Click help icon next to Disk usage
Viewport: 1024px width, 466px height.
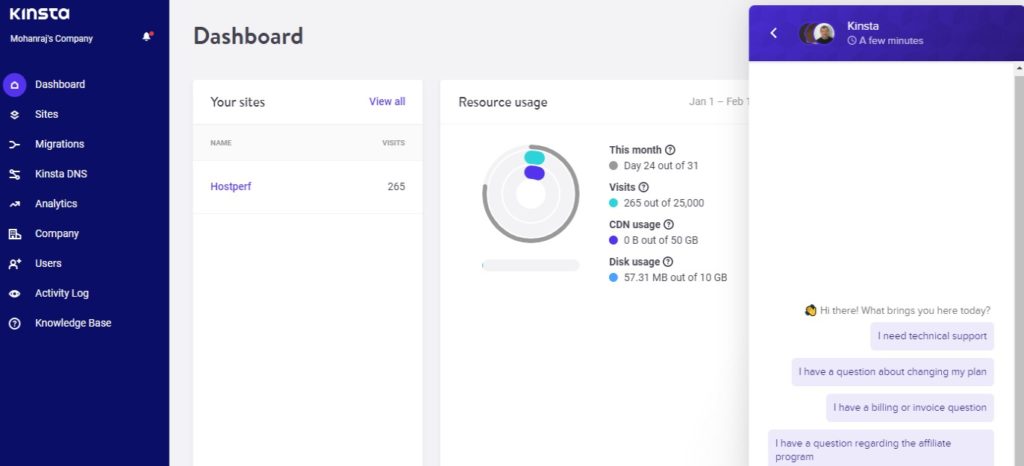click(x=667, y=261)
